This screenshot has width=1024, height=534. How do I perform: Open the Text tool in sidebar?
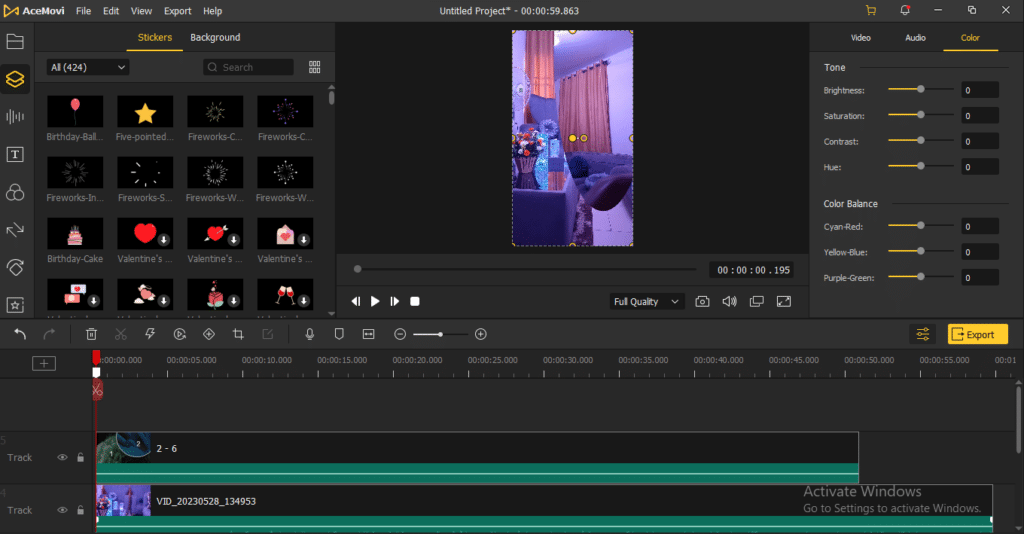(x=15, y=154)
